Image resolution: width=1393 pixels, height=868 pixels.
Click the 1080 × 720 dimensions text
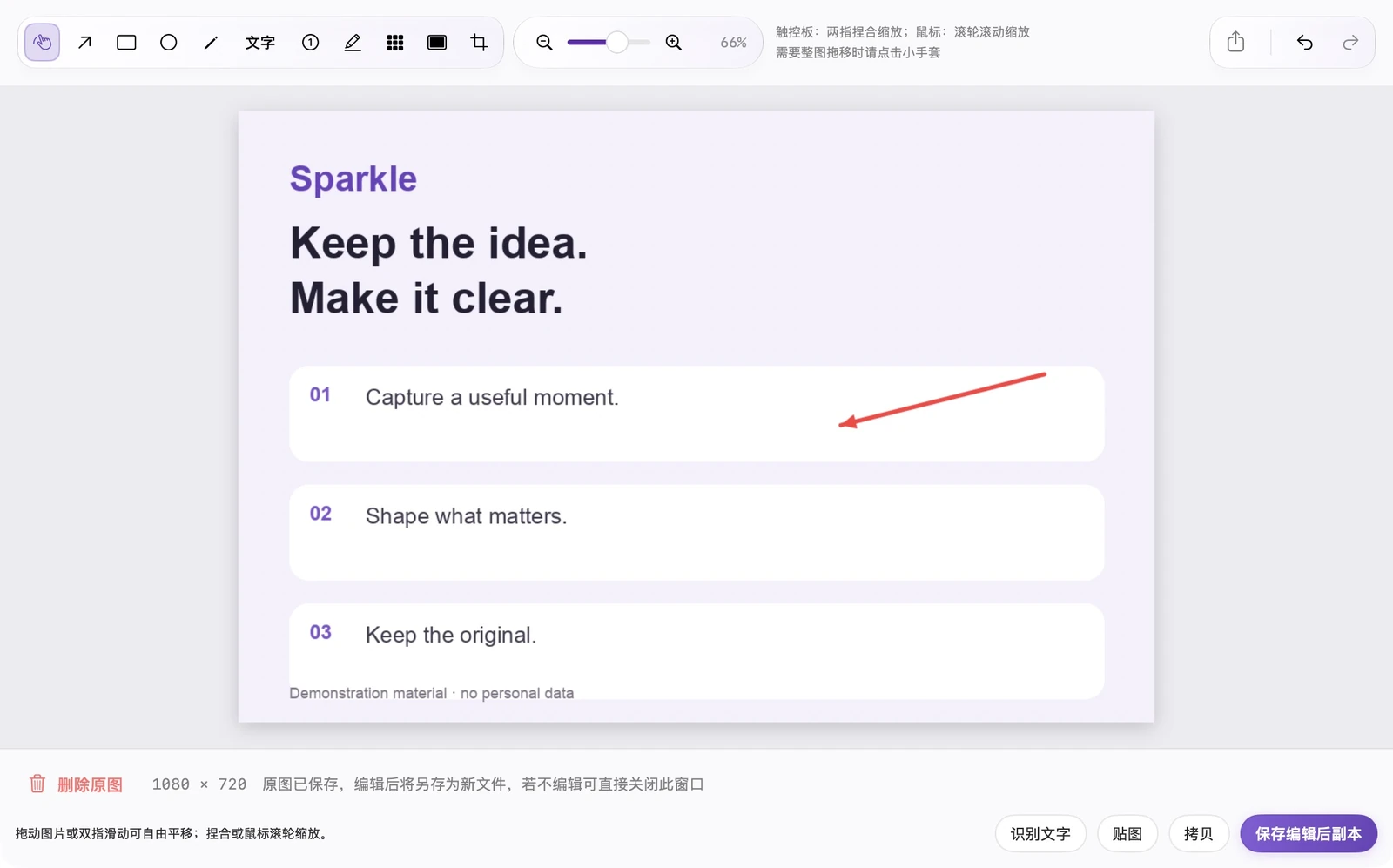click(x=199, y=784)
